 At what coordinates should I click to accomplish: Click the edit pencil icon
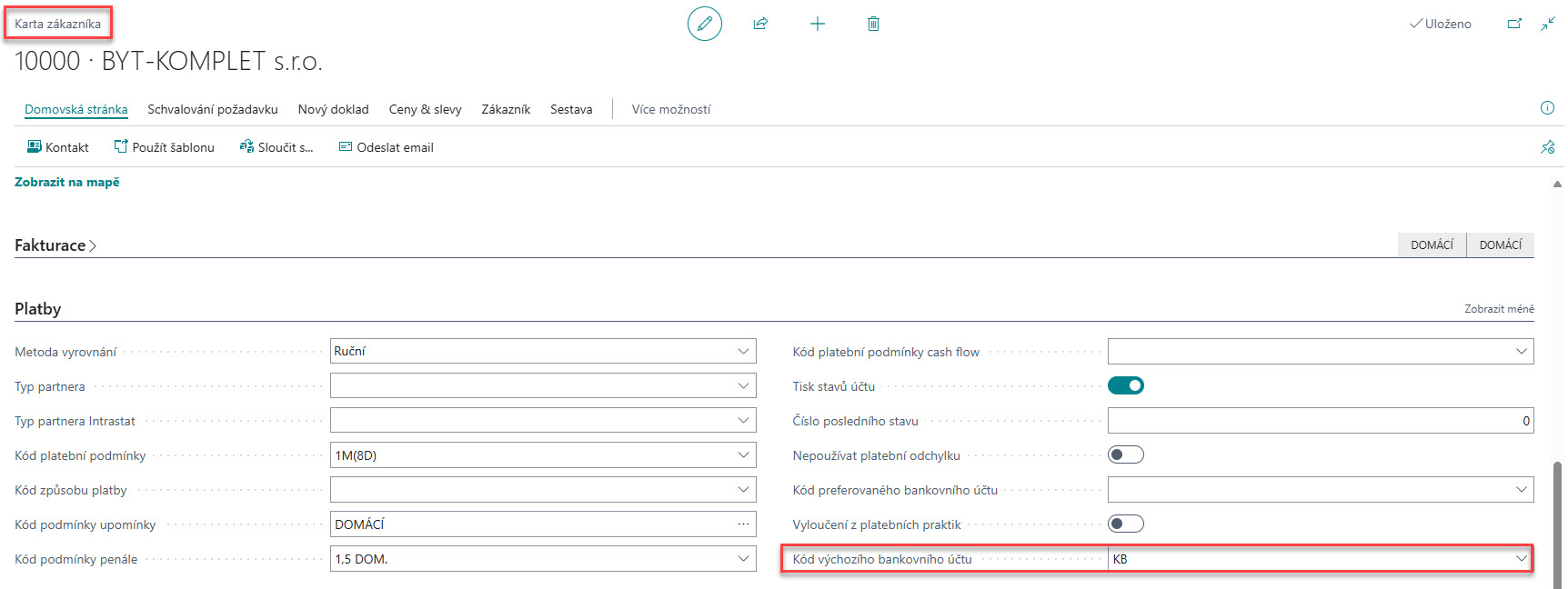(704, 24)
